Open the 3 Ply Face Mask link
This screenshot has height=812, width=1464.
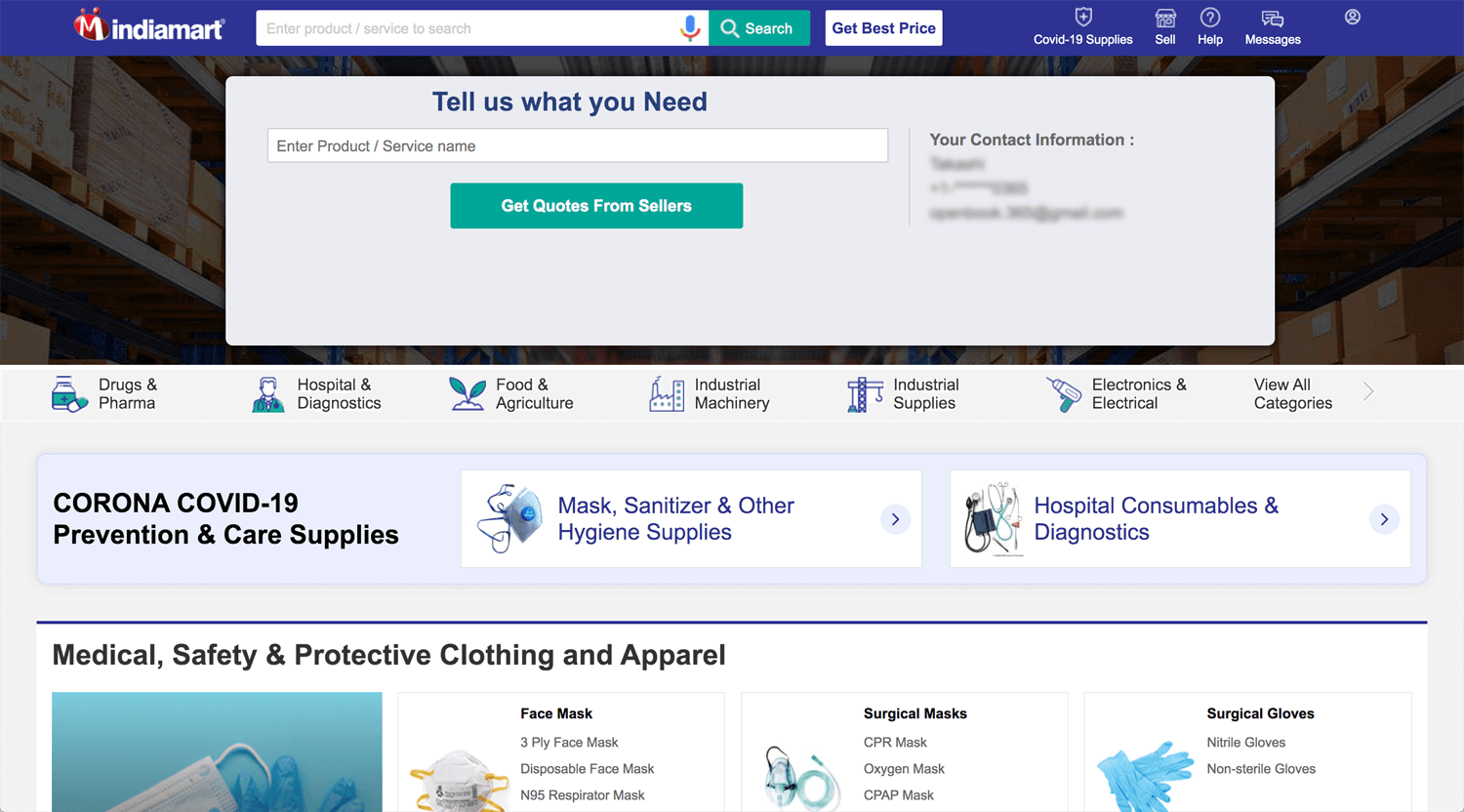(x=569, y=743)
